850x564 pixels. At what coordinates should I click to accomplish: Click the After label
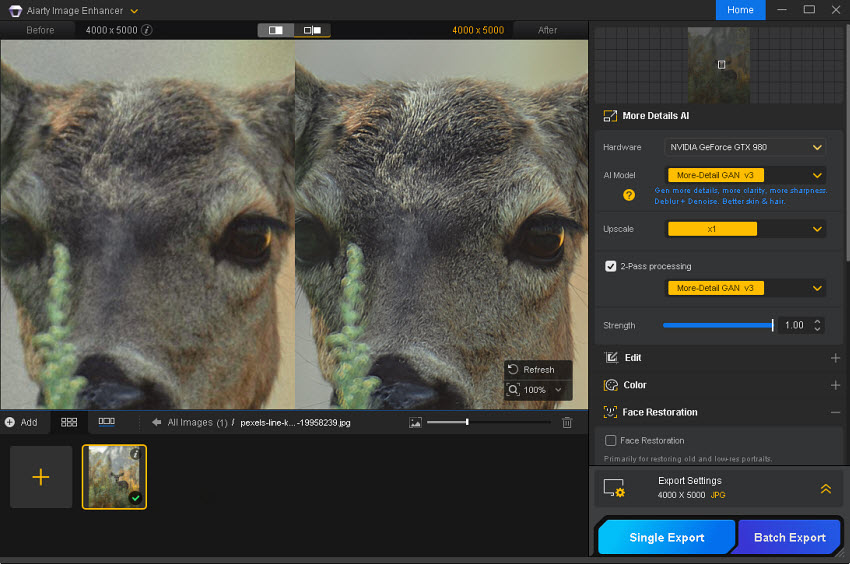coord(548,30)
